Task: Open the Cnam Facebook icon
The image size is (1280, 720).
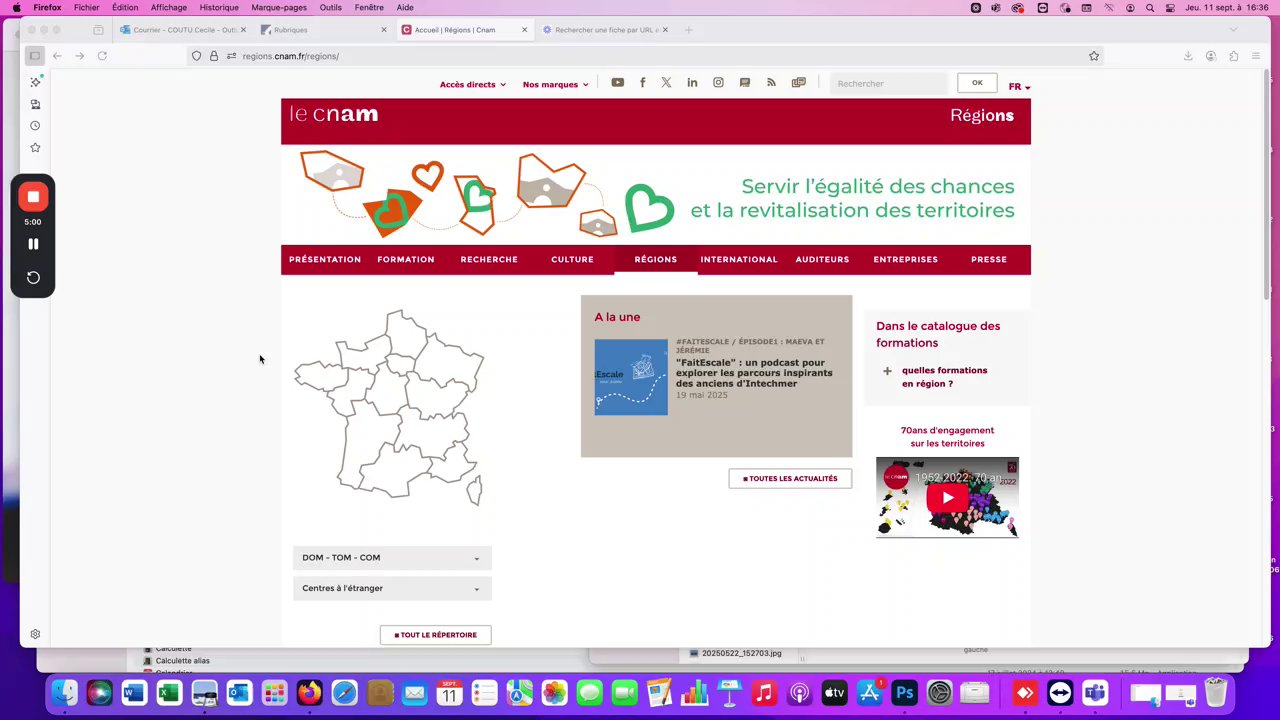Action: pyautogui.click(x=642, y=83)
